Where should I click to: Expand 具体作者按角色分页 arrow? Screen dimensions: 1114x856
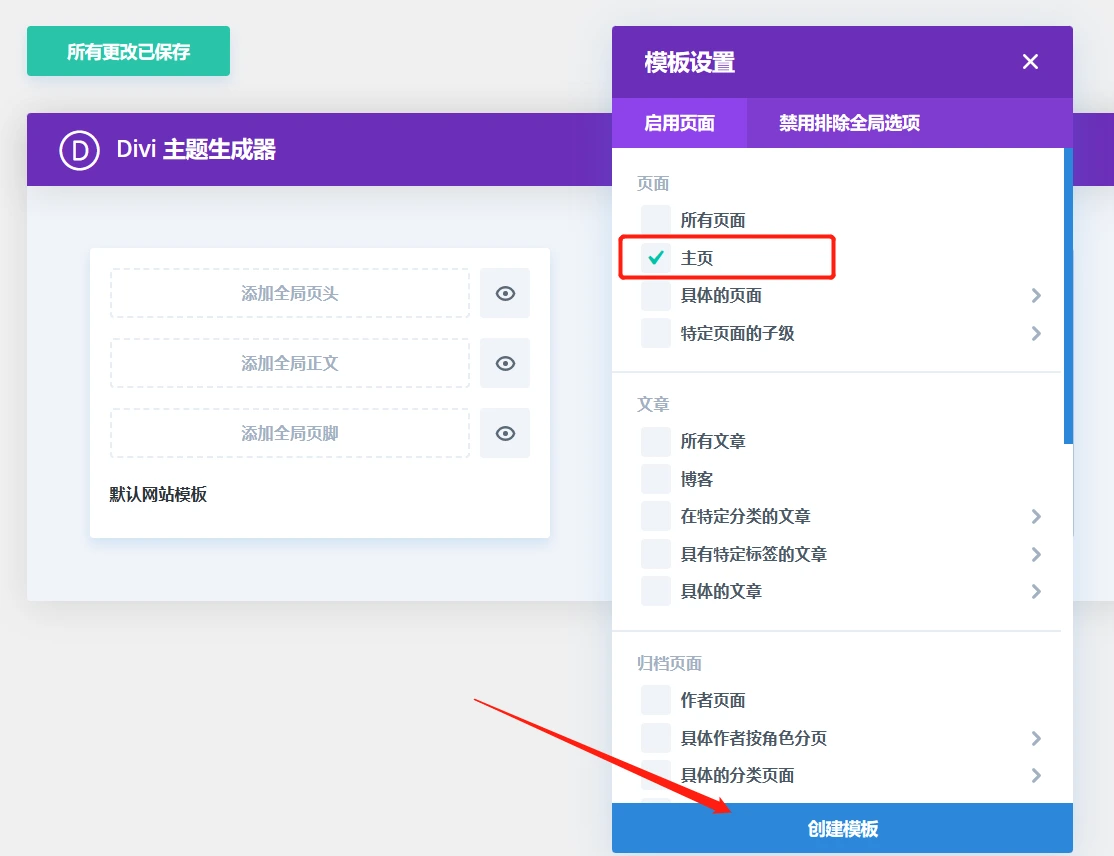tap(1036, 738)
